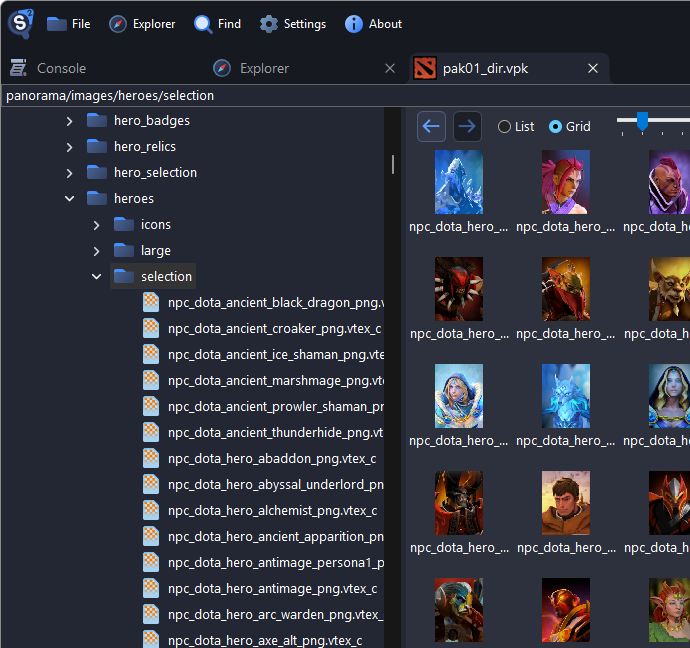This screenshot has height=648, width=690.
Task: Expand the hero_selection folder
Action: click(x=69, y=173)
